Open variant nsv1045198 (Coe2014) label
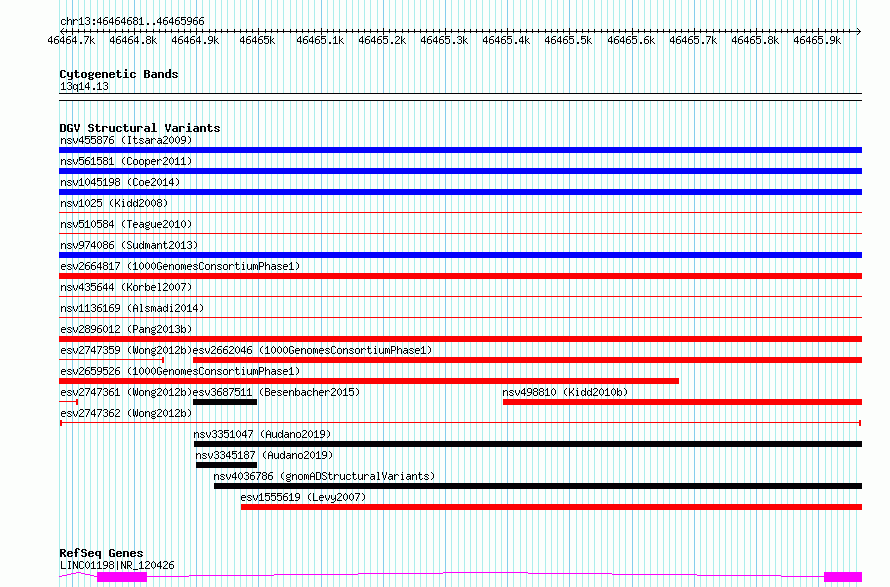Image resolution: width=890 pixels, height=587 pixels. [x=120, y=182]
